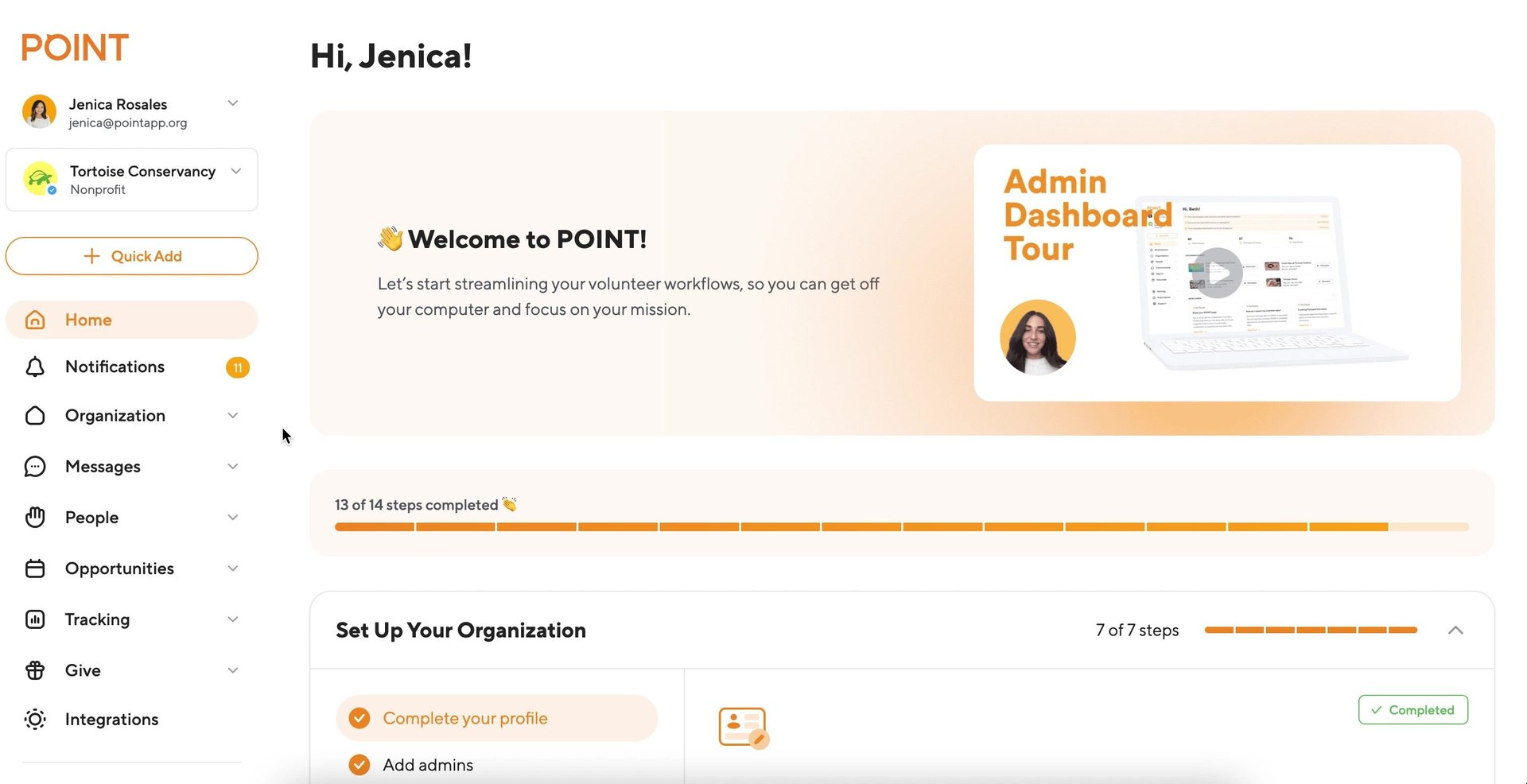This screenshot has width=1527, height=784.
Task: Open the Notifications menu item
Action: pos(115,367)
